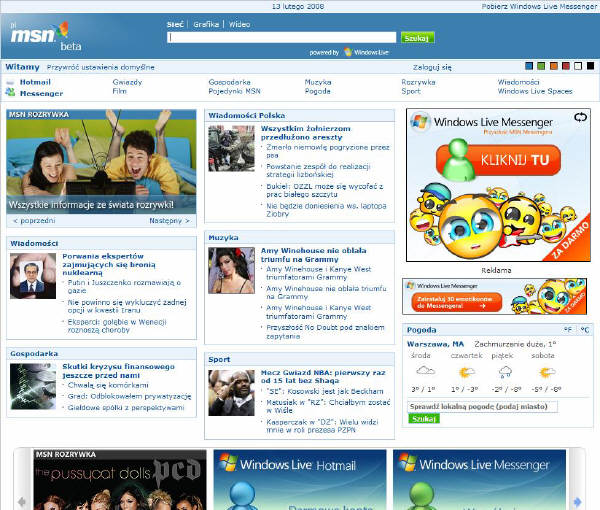Open Gospodarka navigation link
Viewport: 600px width, 510px height.
coord(230,82)
